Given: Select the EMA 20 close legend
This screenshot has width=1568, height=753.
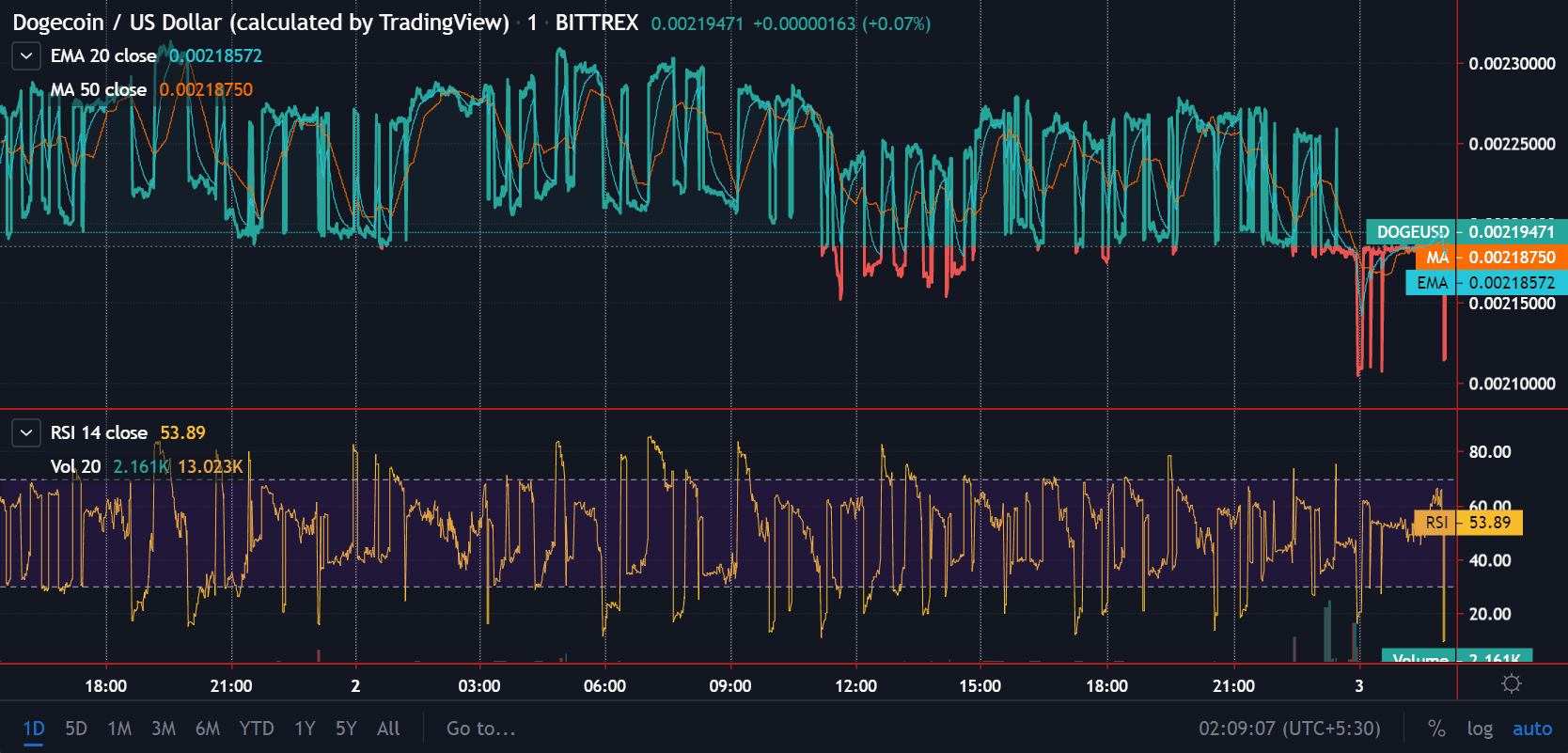Looking at the screenshot, I should click(103, 56).
